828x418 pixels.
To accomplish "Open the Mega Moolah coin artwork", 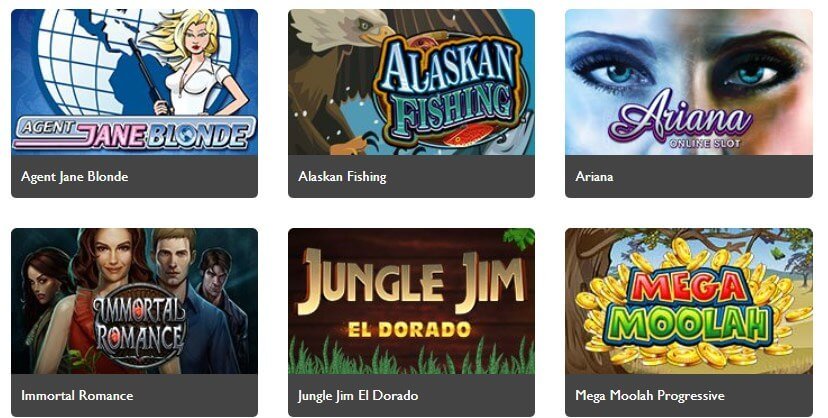I will (x=689, y=301).
